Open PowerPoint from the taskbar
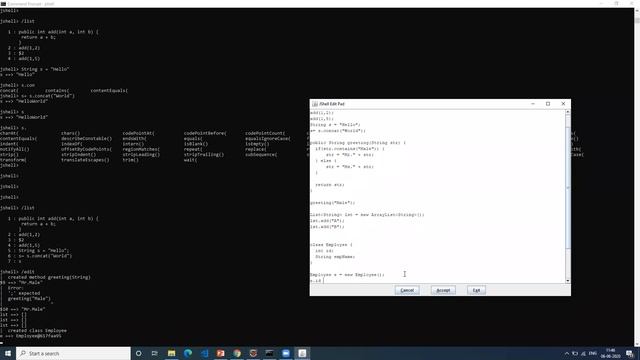The width and height of the screenshot is (640, 360). pos(220,353)
